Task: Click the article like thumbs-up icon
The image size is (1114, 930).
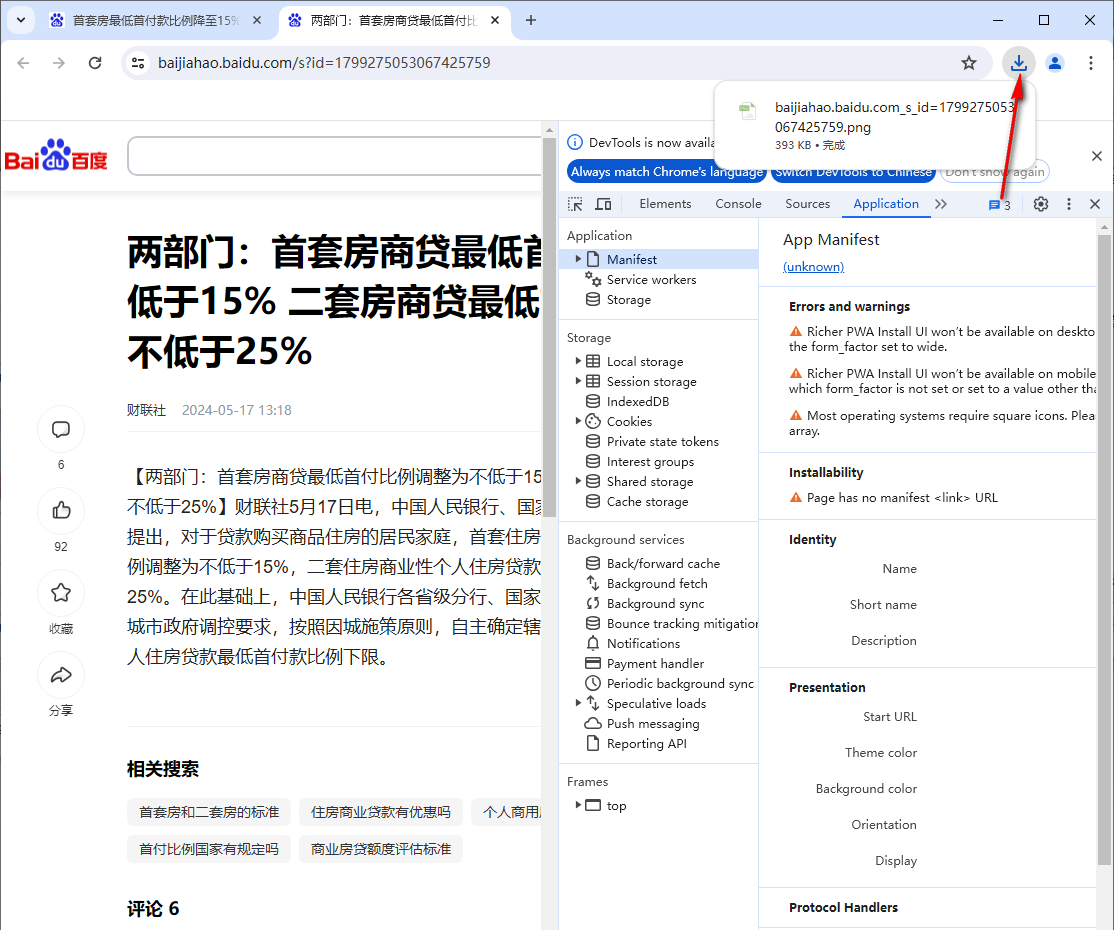Action: 61,510
